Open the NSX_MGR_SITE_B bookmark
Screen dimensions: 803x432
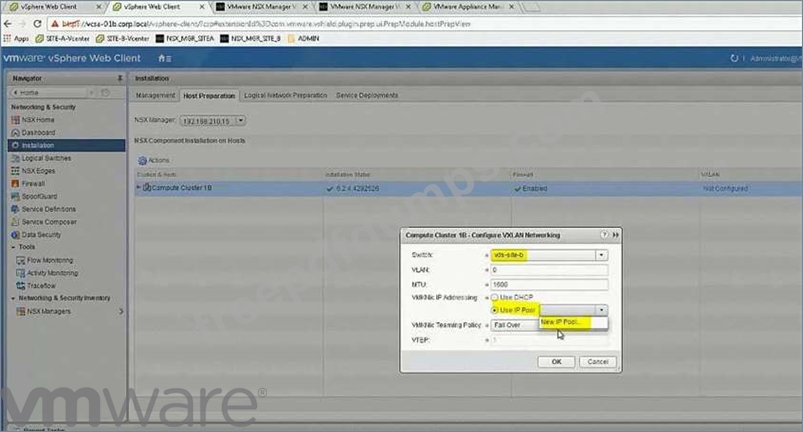point(250,38)
